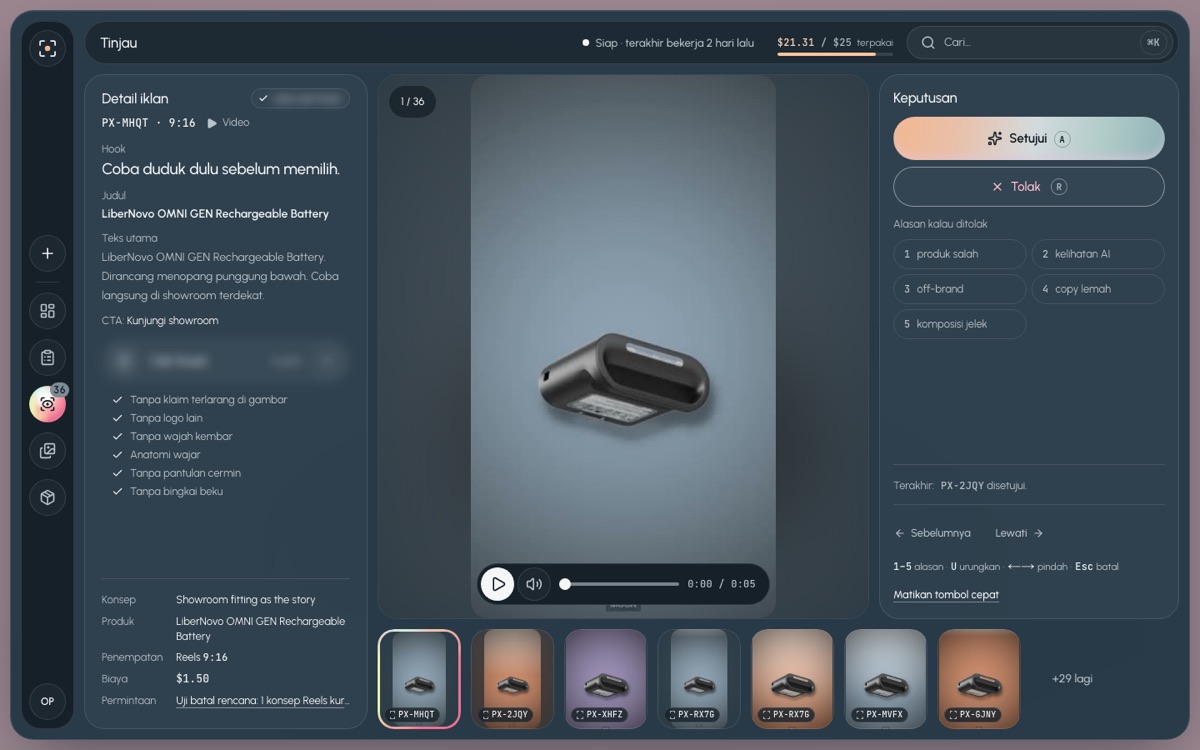
Task: Click the hook text "Coba duduk dulu sebelum memilih."
Action: pyautogui.click(x=221, y=169)
